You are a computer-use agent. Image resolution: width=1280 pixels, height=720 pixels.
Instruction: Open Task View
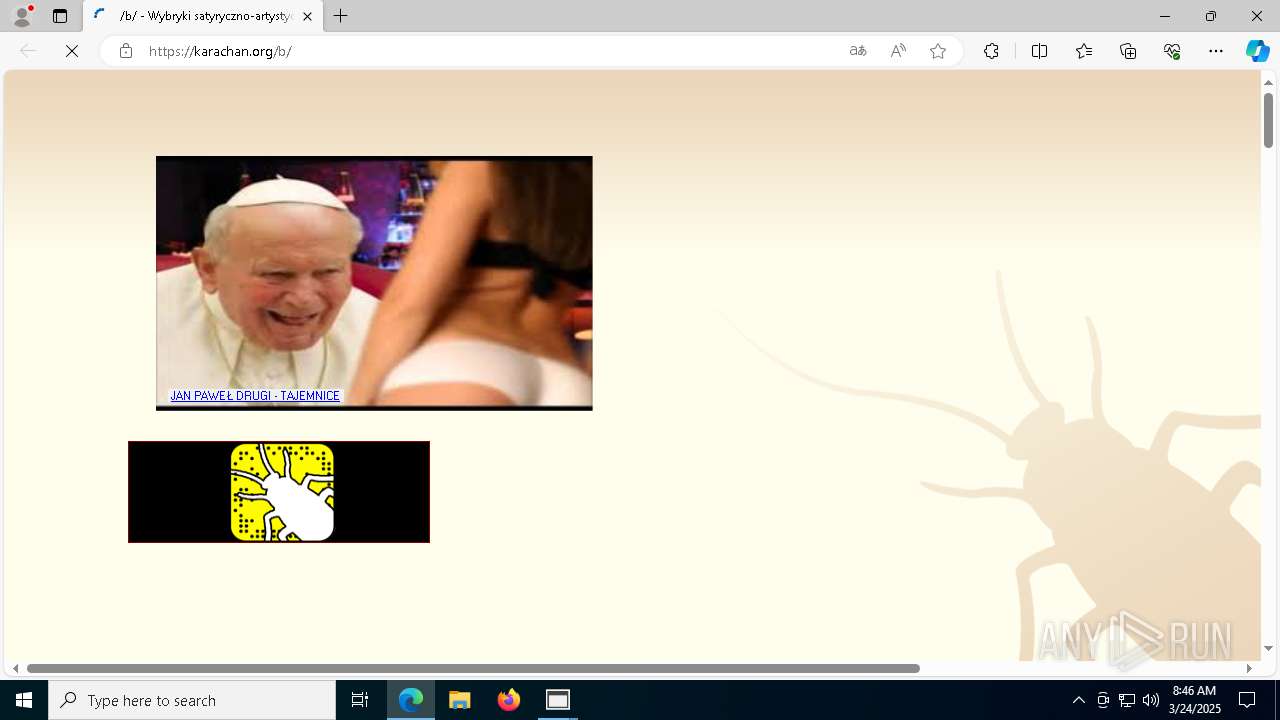click(x=360, y=700)
